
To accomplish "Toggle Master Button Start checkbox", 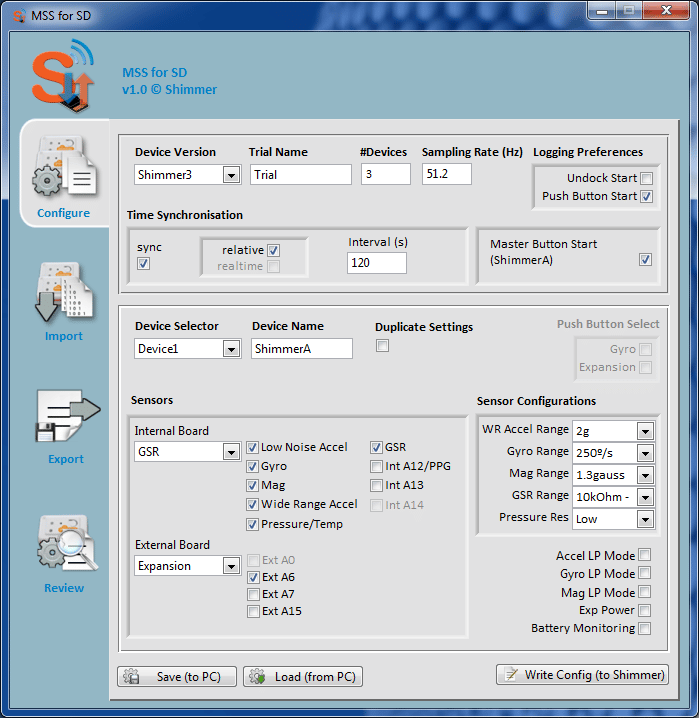I will click(x=645, y=260).
